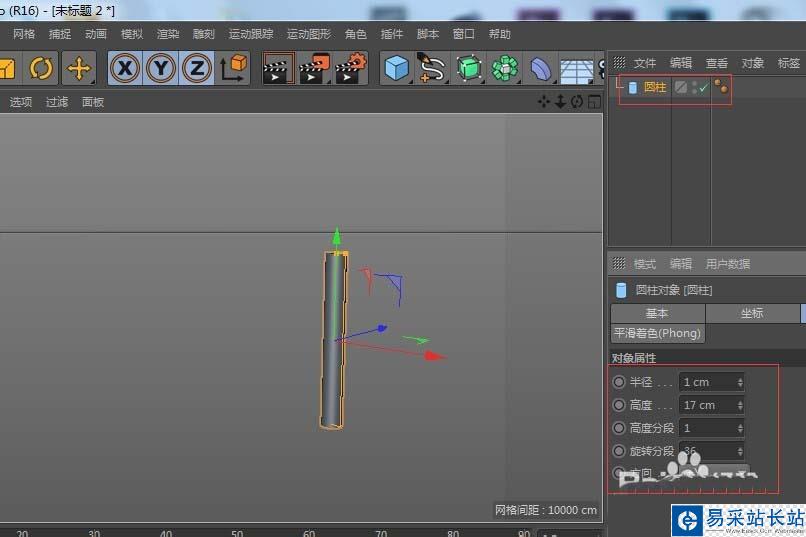Image resolution: width=806 pixels, height=537 pixels.
Task: Open the 运动跟踪 menu
Action: (251, 34)
